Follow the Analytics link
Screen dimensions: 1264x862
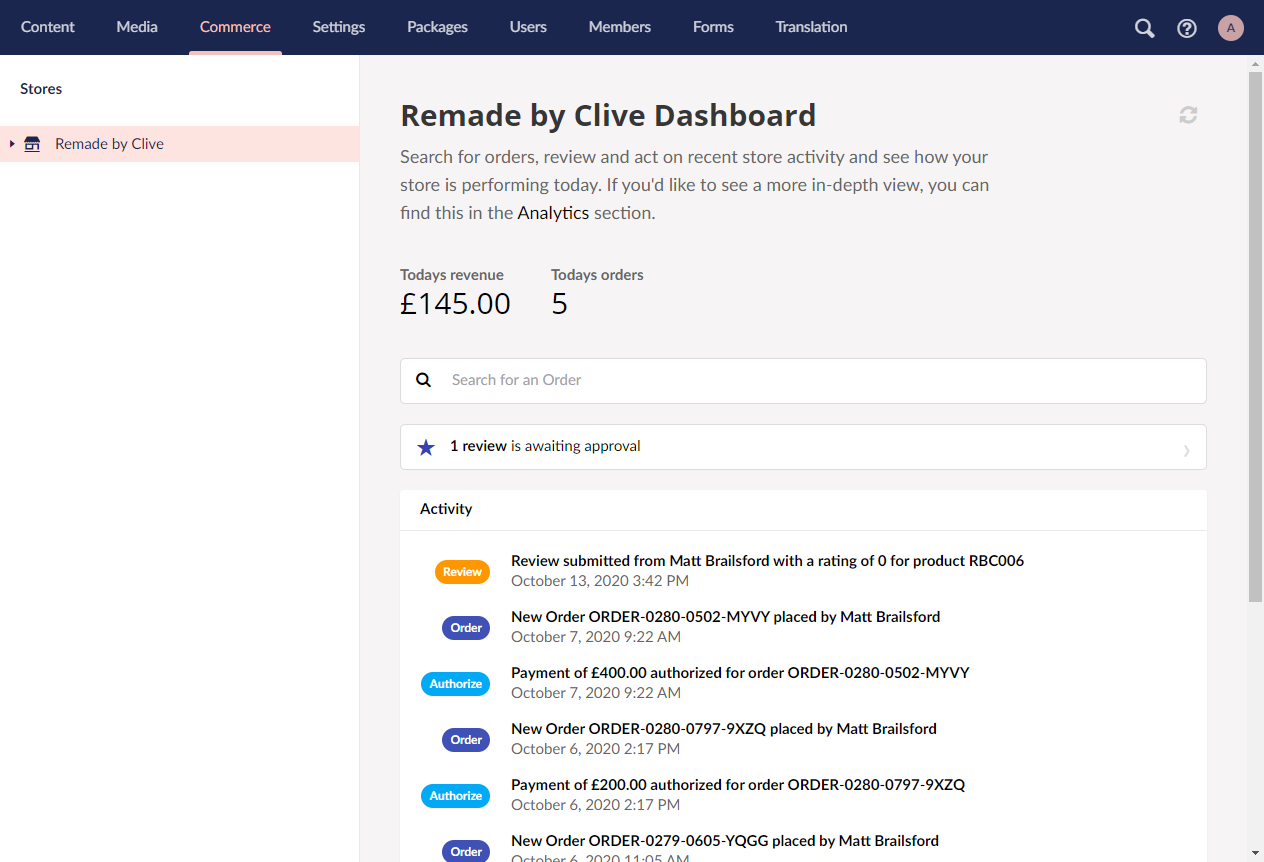coord(553,213)
